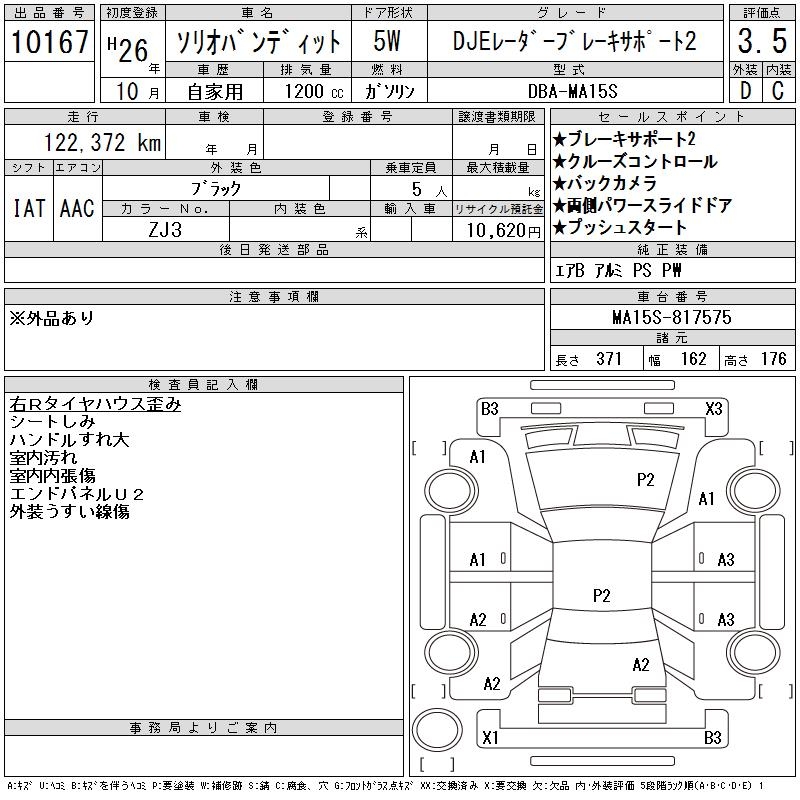Image resolution: width=800 pixels, height=800 pixels.
Task: Click the equipment line エアB アルミ PS PW
Action: [618, 270]
